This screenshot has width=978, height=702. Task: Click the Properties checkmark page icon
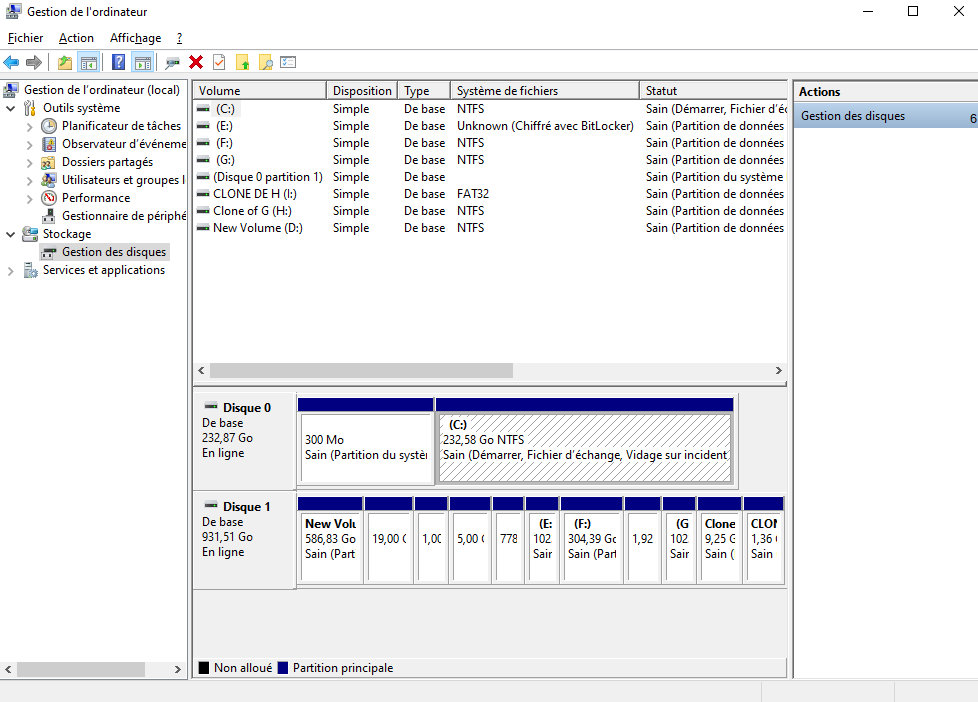point(219,63)
